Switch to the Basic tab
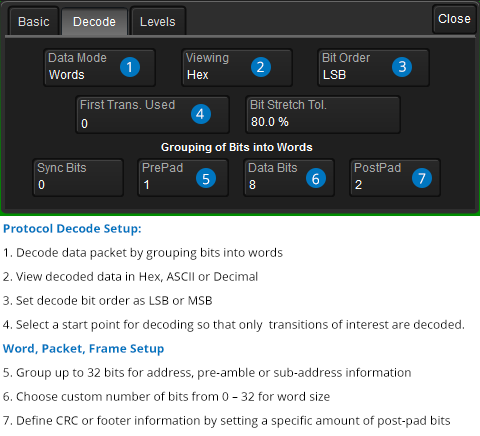Viewport: 480px width, 436px height. [34, 22]
